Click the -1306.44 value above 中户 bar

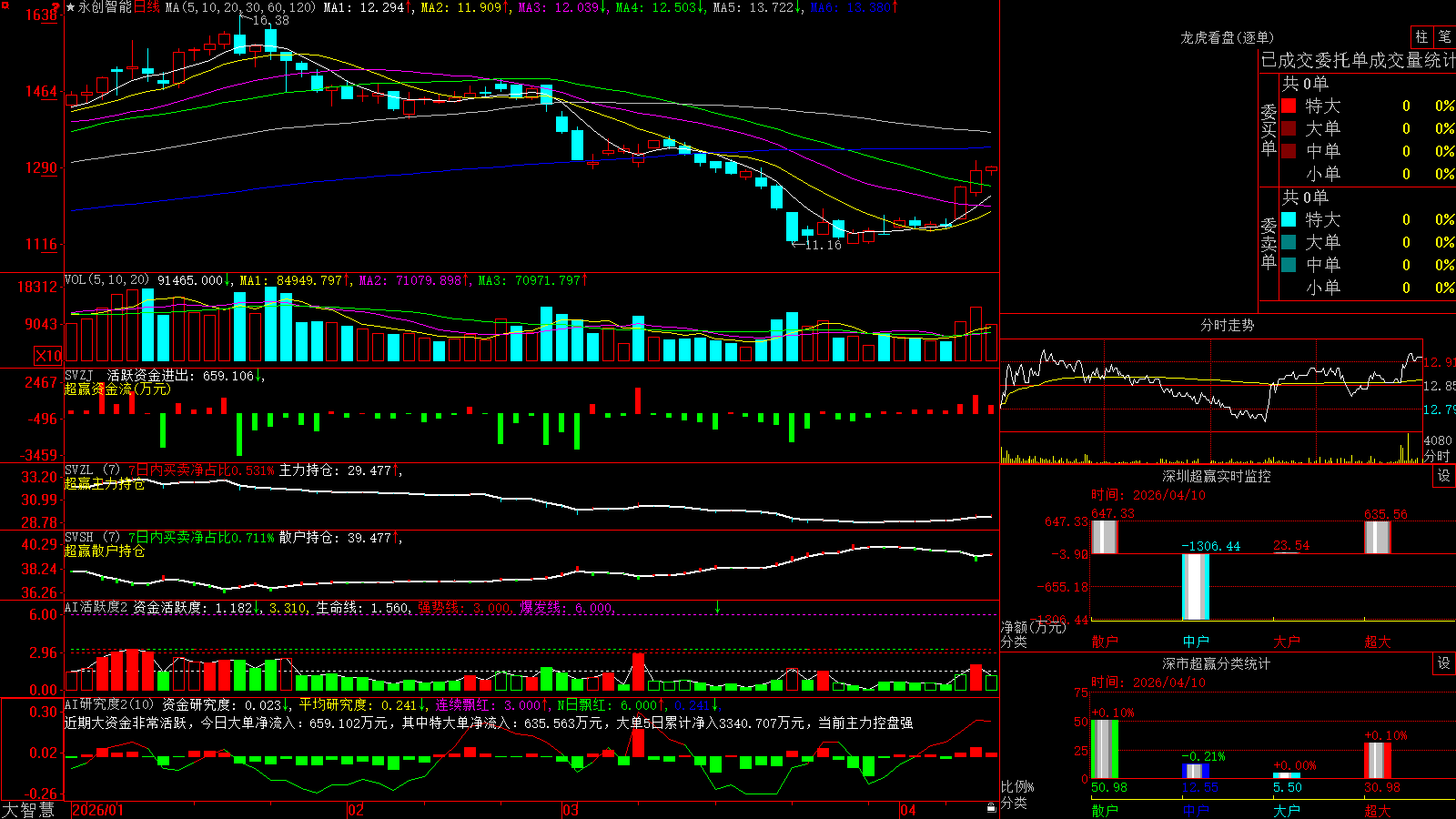coord(1210,546)
